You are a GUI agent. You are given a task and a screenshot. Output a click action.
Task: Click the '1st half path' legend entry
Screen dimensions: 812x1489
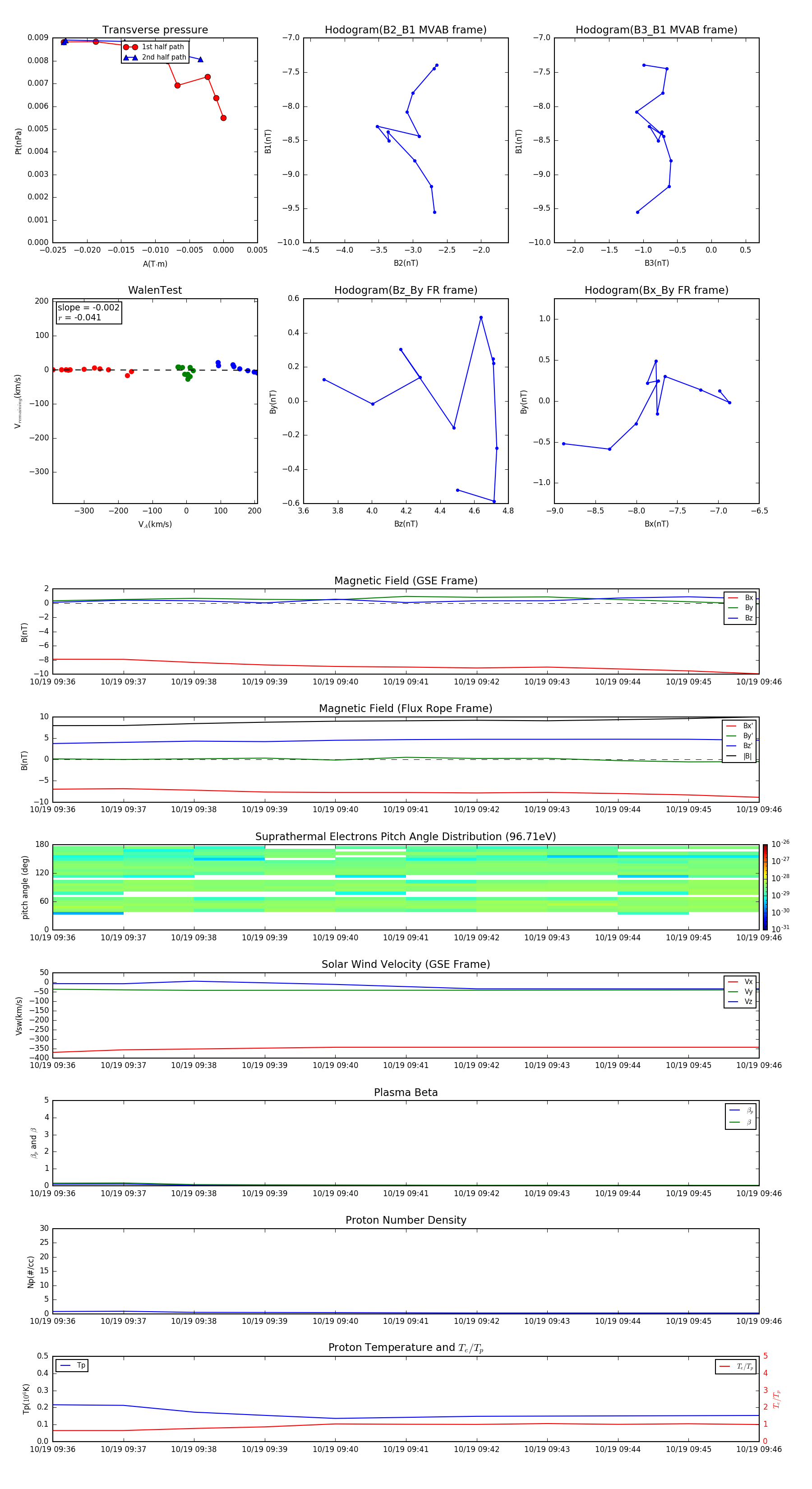[154, 47]
